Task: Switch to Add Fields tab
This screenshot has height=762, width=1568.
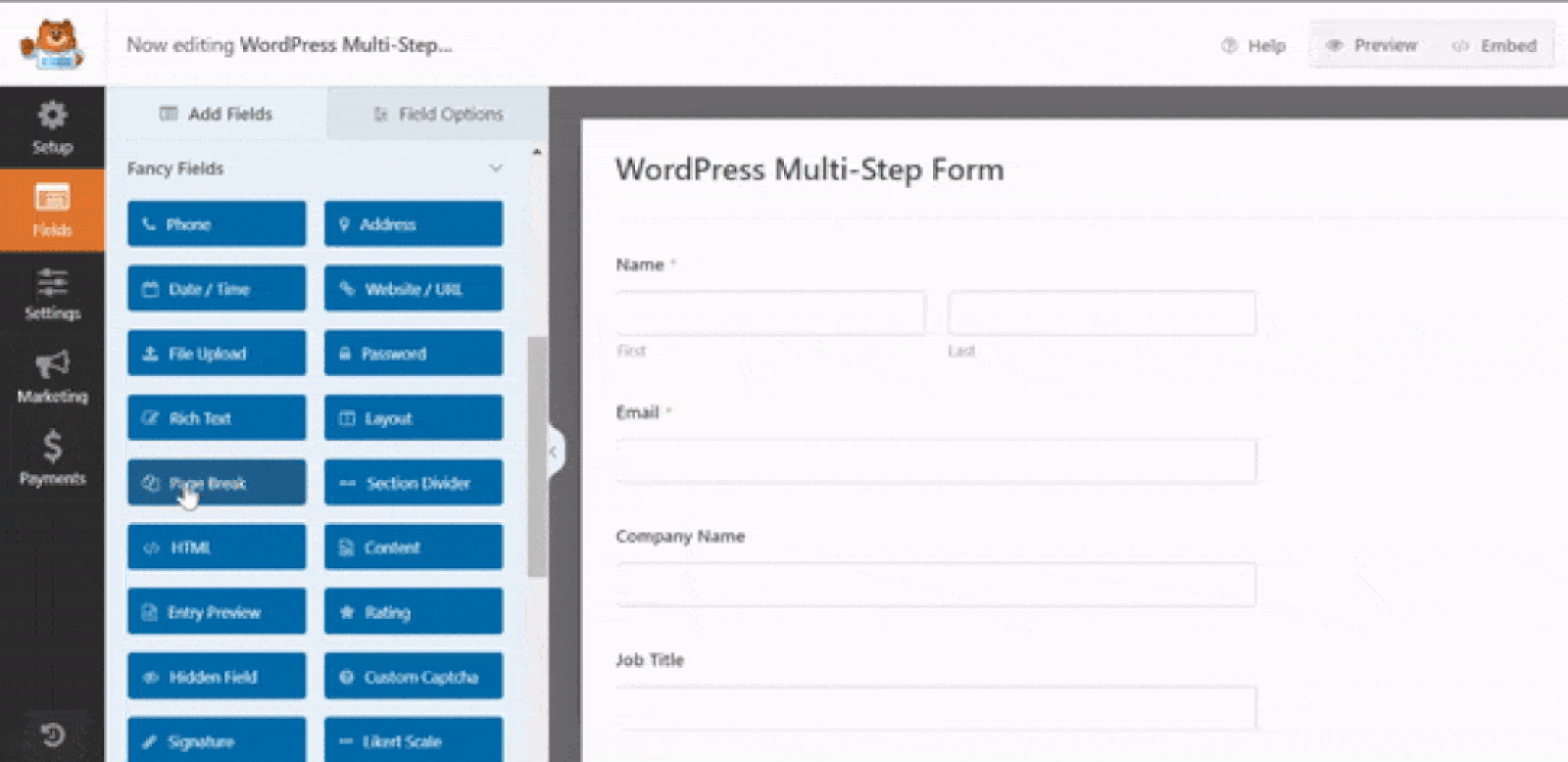Action: (217, 114)
